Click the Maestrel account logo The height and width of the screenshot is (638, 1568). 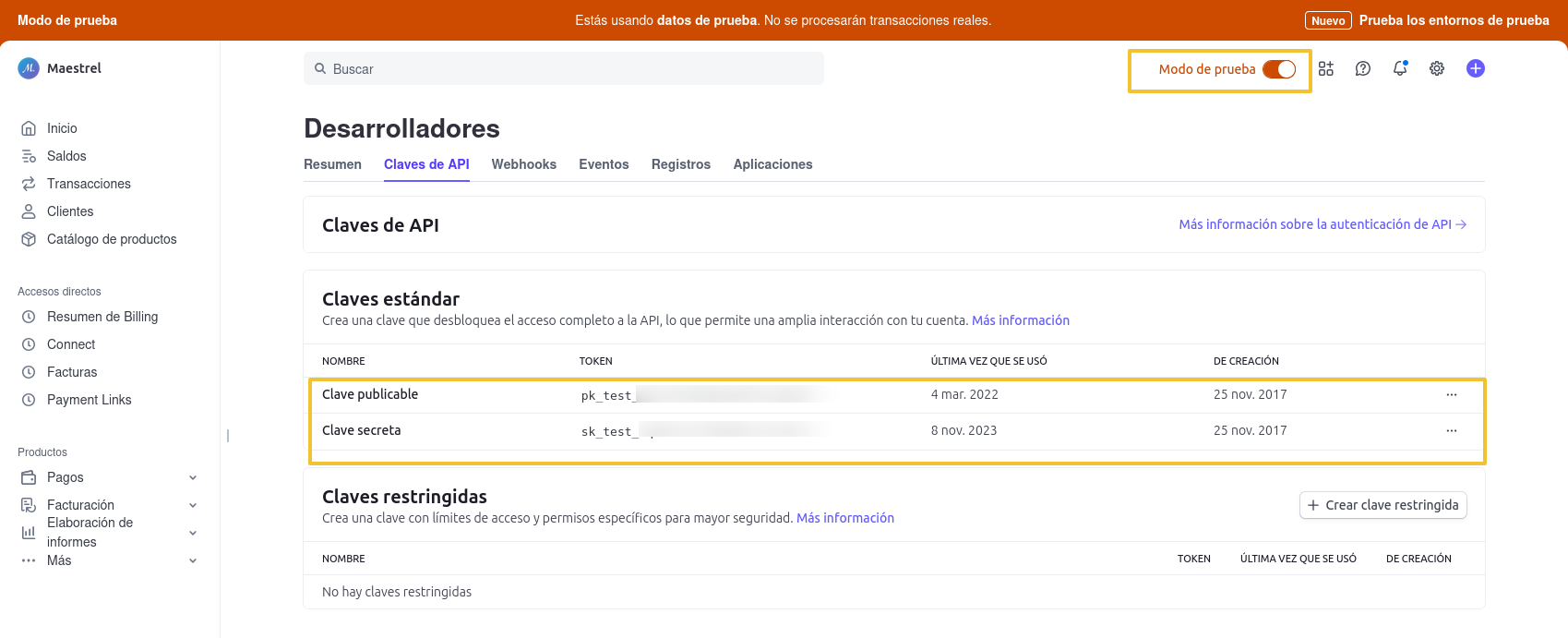coord(29,68)
